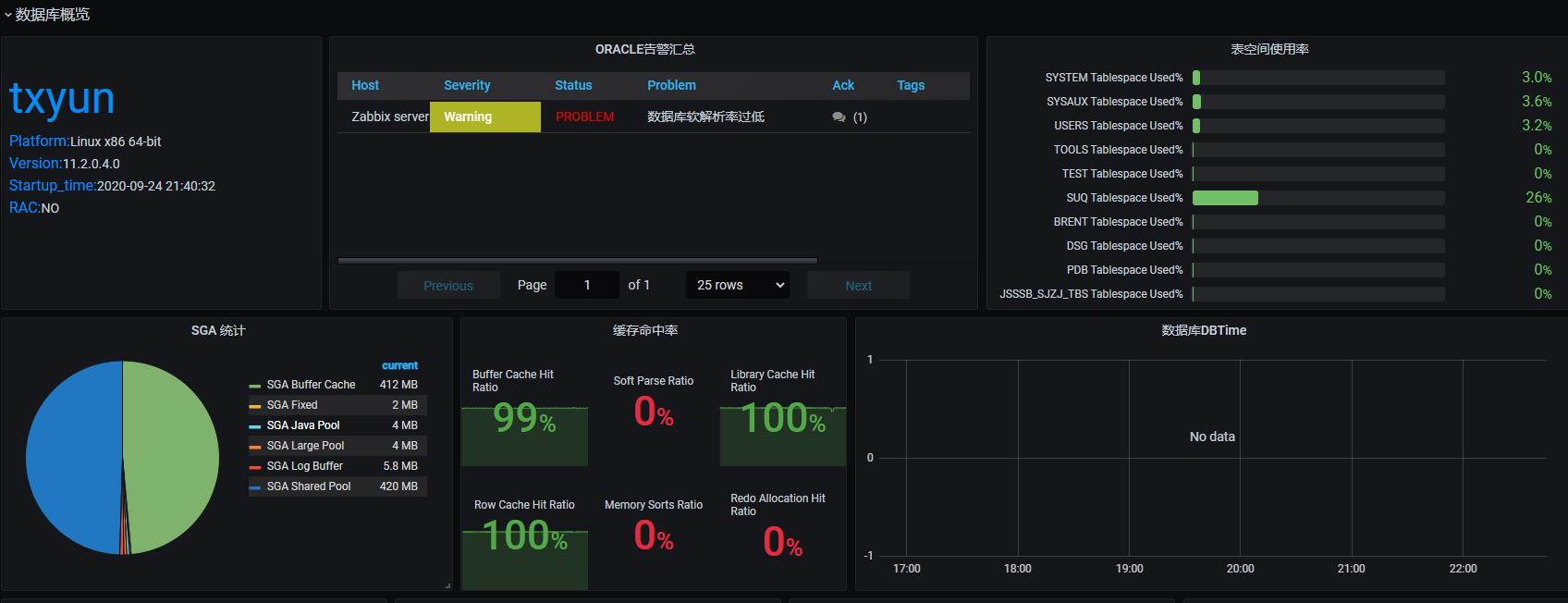Click the Library Cache Hit Ratio stat
Image resolution: width=1568 pixels, height=603 pixels.
pyautogui.click(x=783, y=417)
